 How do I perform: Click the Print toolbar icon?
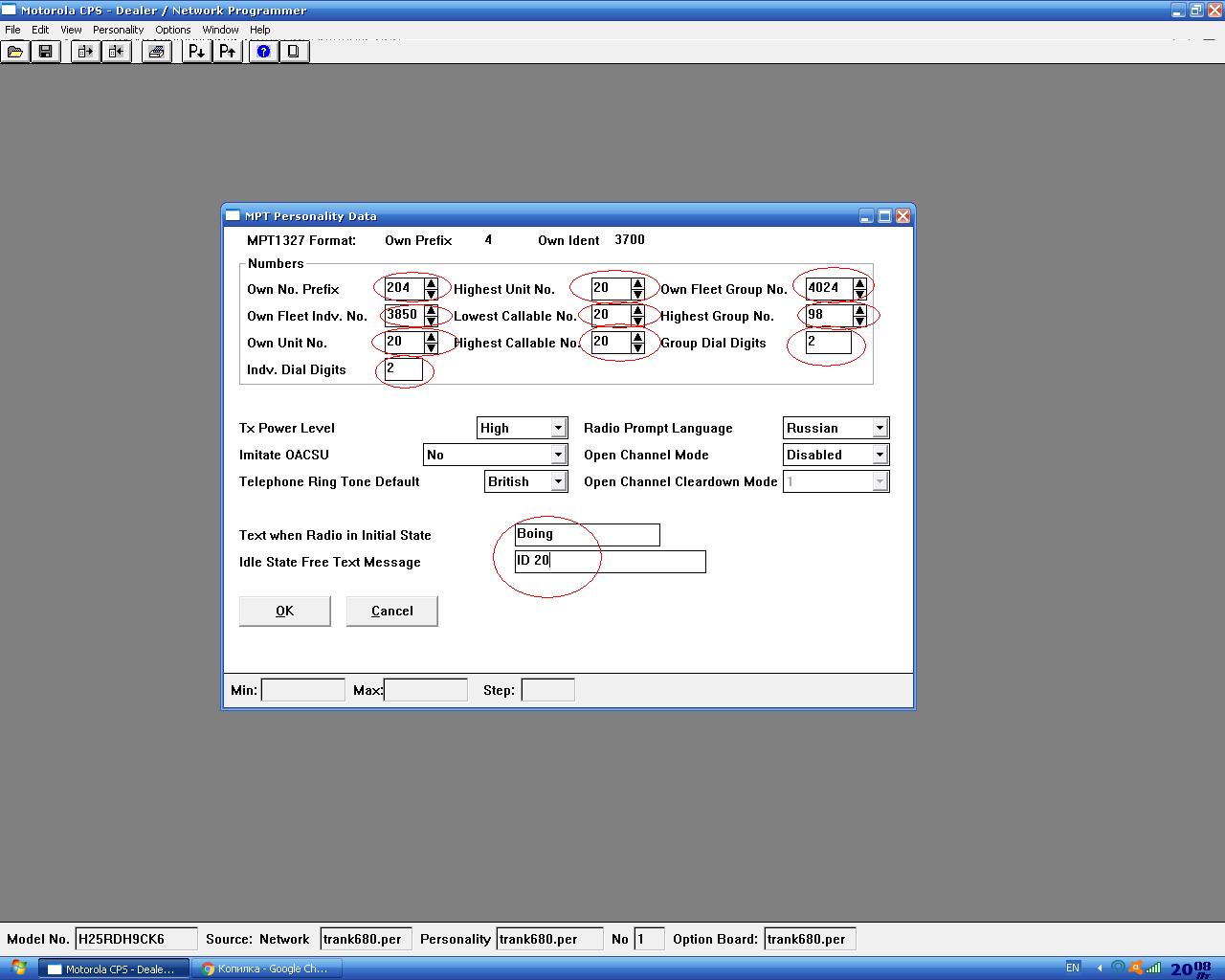(157, 52)
